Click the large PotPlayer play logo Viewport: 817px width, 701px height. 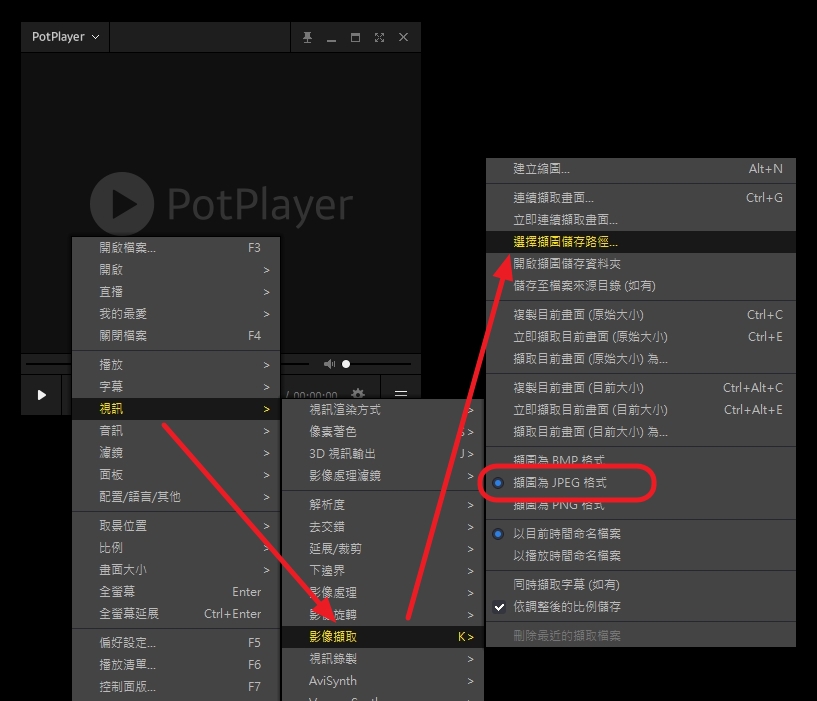click(122, 204)
